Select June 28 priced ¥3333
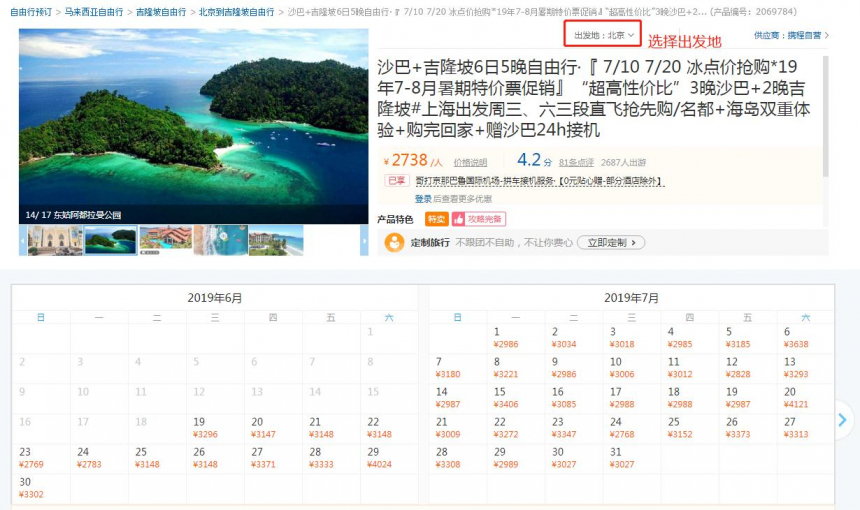 click(x=331, y=458)
